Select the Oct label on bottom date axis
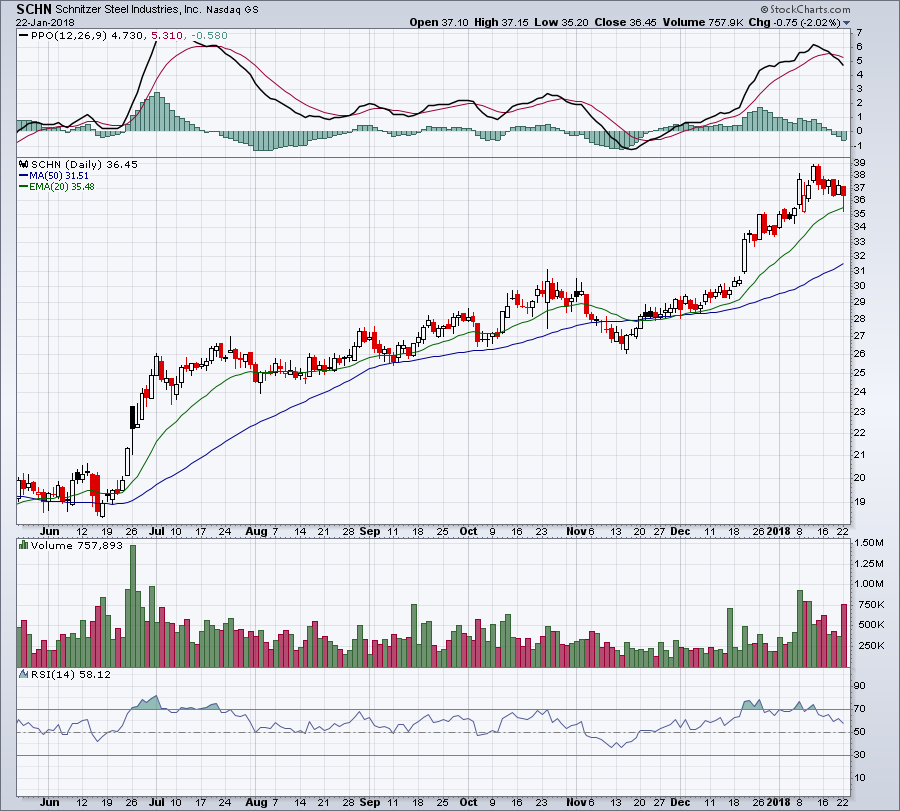 (468, 802)
